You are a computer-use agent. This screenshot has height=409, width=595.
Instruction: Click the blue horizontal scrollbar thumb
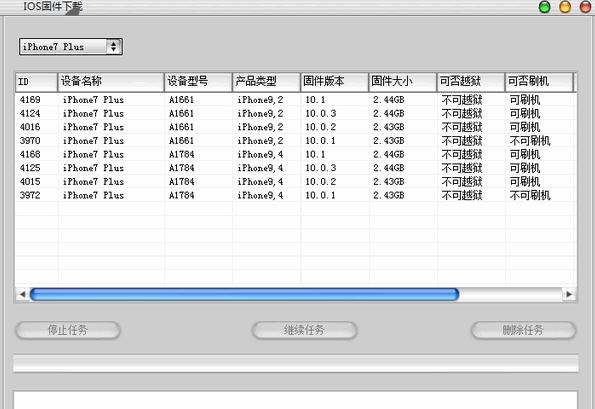(244, 294)
